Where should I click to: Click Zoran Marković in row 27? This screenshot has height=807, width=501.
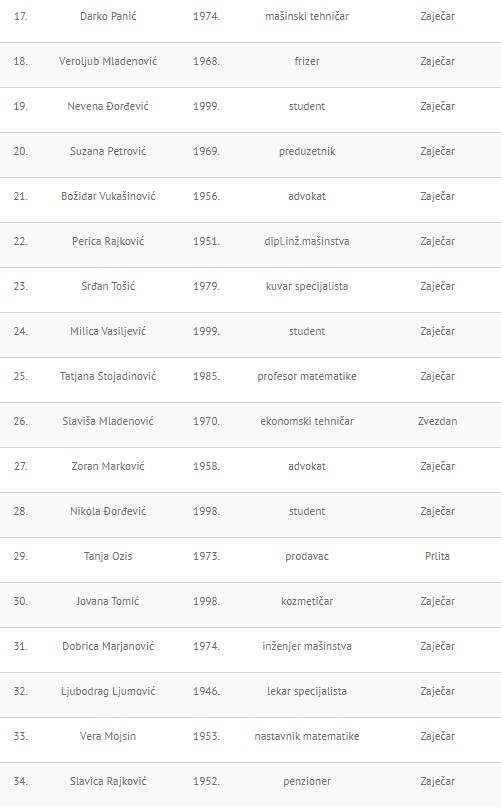pyautogui.click(x=108, y=466)
